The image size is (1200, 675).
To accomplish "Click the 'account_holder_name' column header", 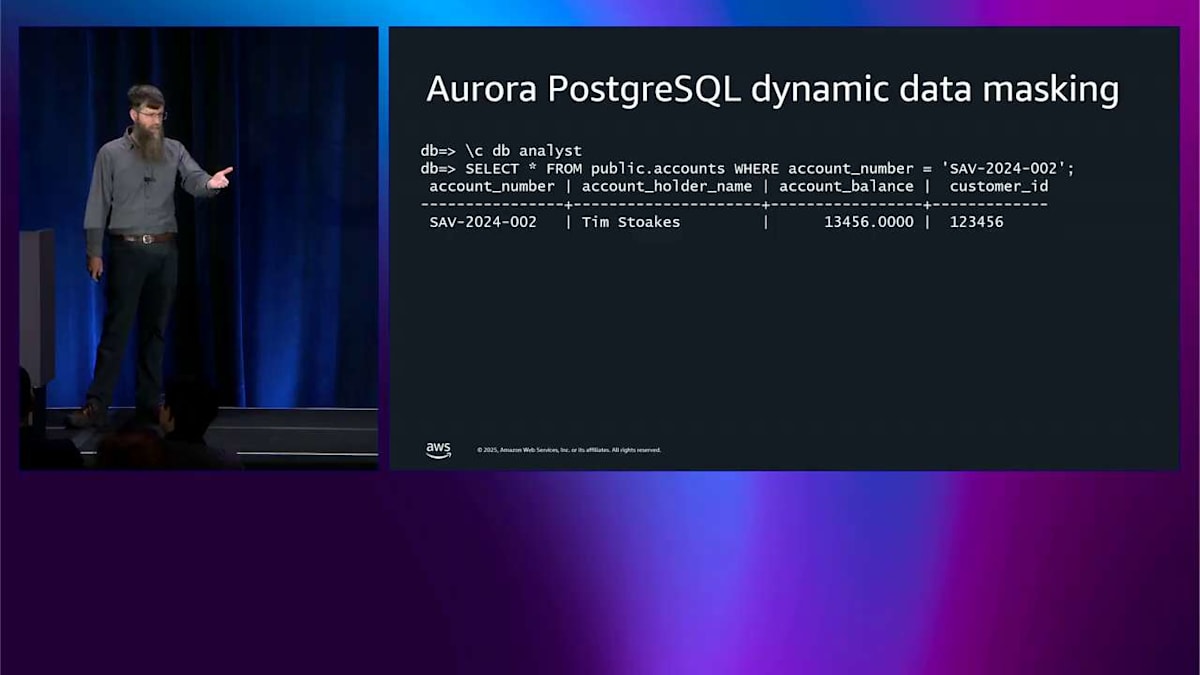I will click(667, 187).
